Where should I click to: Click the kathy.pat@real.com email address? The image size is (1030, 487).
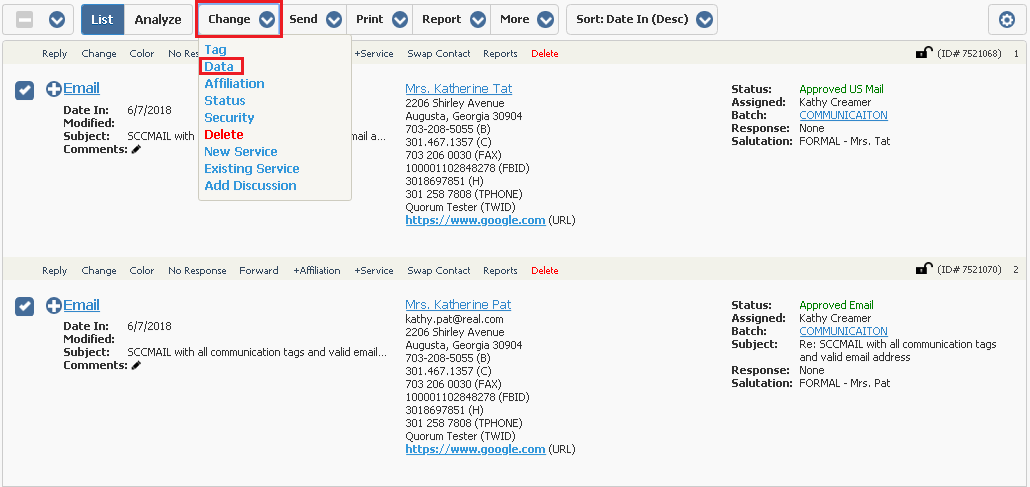pyautogui.click(x=455, y=319)
